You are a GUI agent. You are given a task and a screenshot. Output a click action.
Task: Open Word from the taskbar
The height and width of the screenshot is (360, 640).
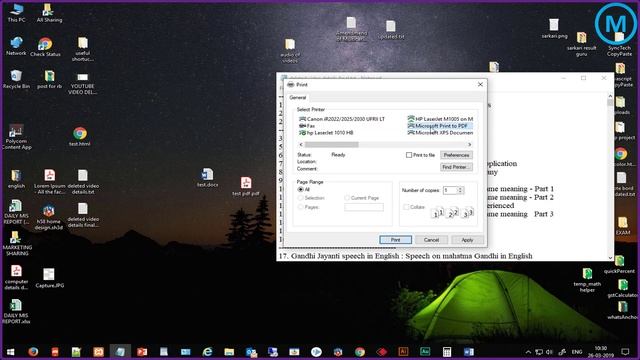[x=469, y=352]
